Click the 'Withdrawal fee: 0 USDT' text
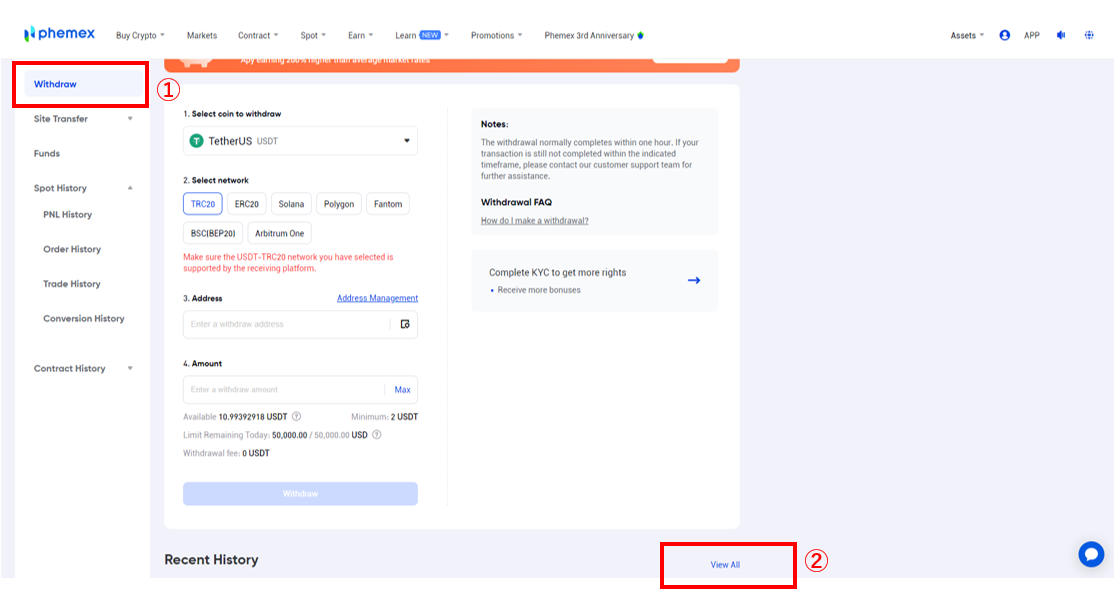 [226, 453]
